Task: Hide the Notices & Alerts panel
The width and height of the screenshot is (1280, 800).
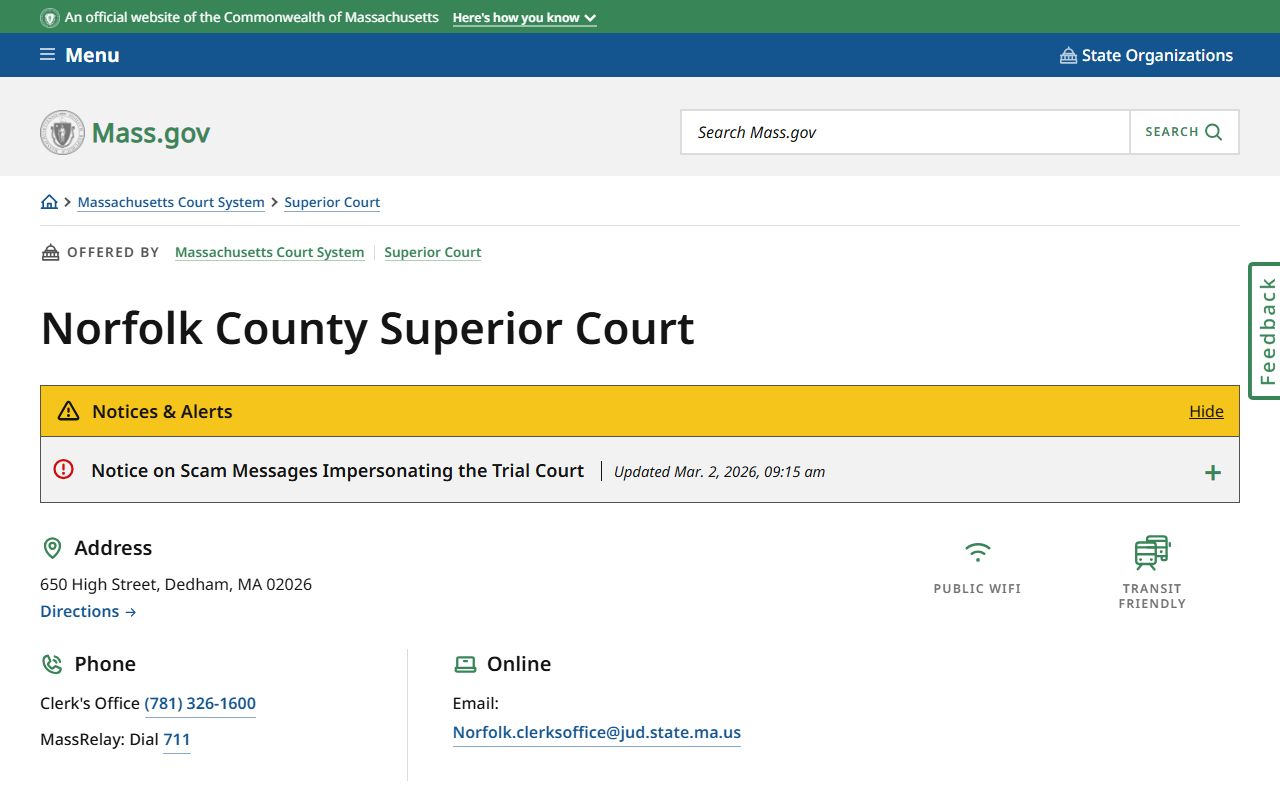Action: (1206, 411)
